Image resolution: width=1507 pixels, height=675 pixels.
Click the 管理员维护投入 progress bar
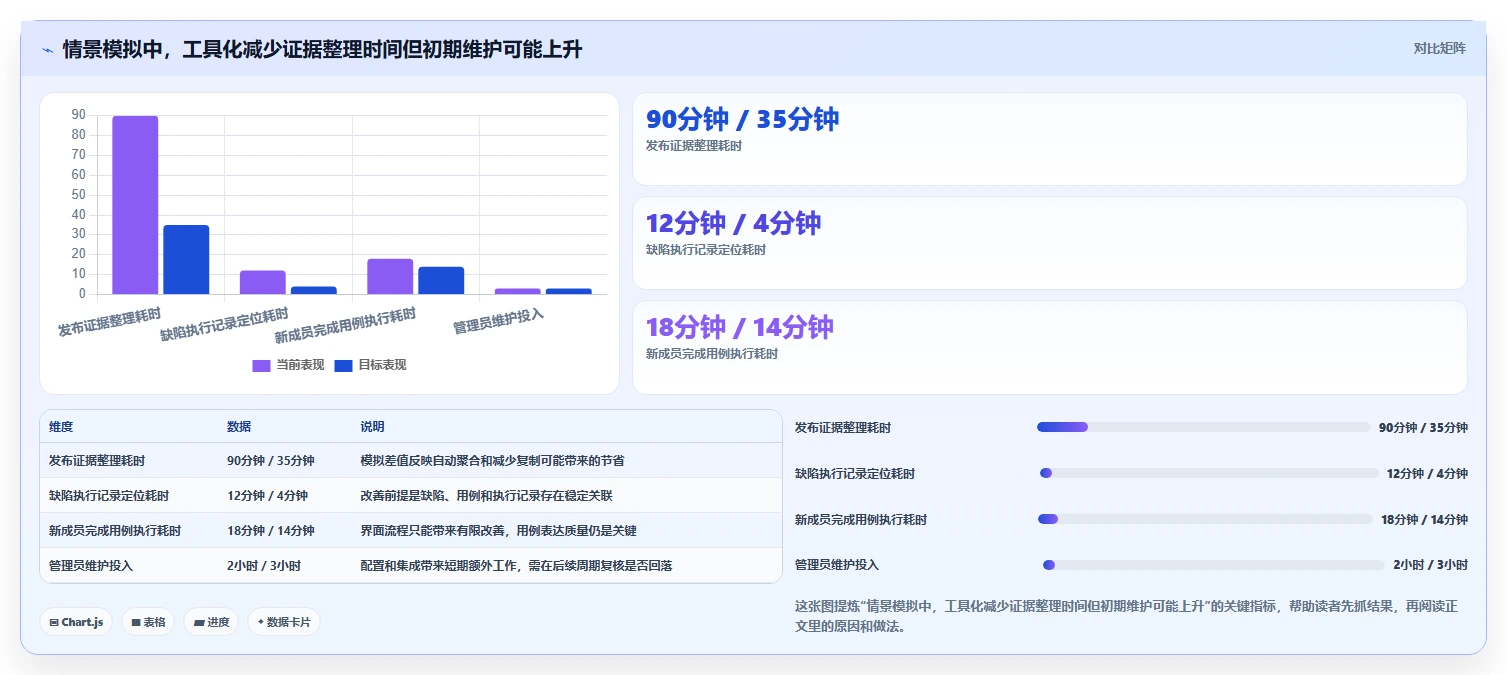(1213, 565)
